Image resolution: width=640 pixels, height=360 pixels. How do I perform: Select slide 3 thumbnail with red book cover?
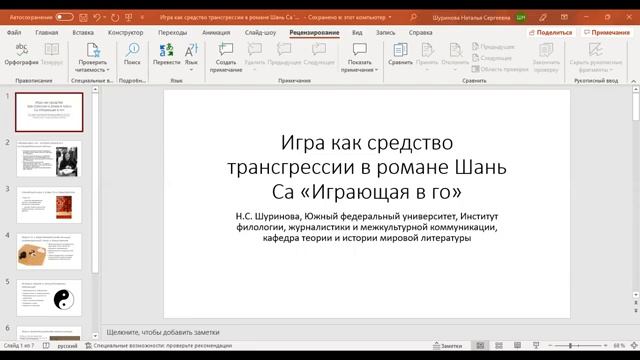(49, 205)
